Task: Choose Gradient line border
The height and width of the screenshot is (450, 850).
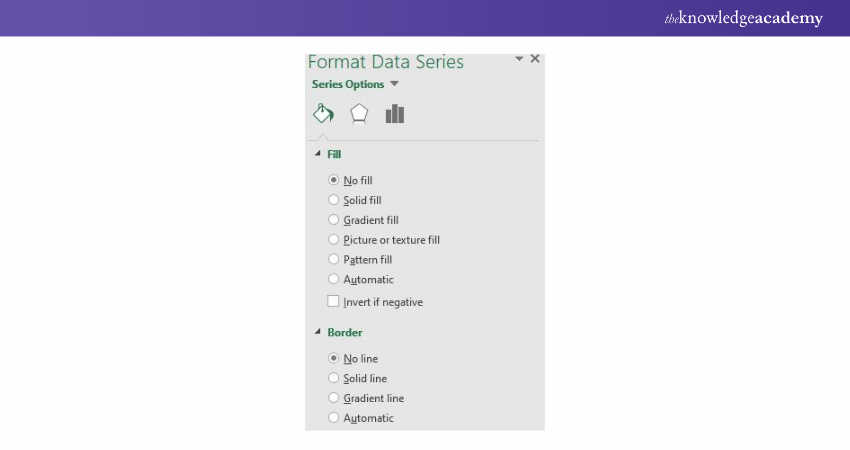Action: [x=334, y=398]
